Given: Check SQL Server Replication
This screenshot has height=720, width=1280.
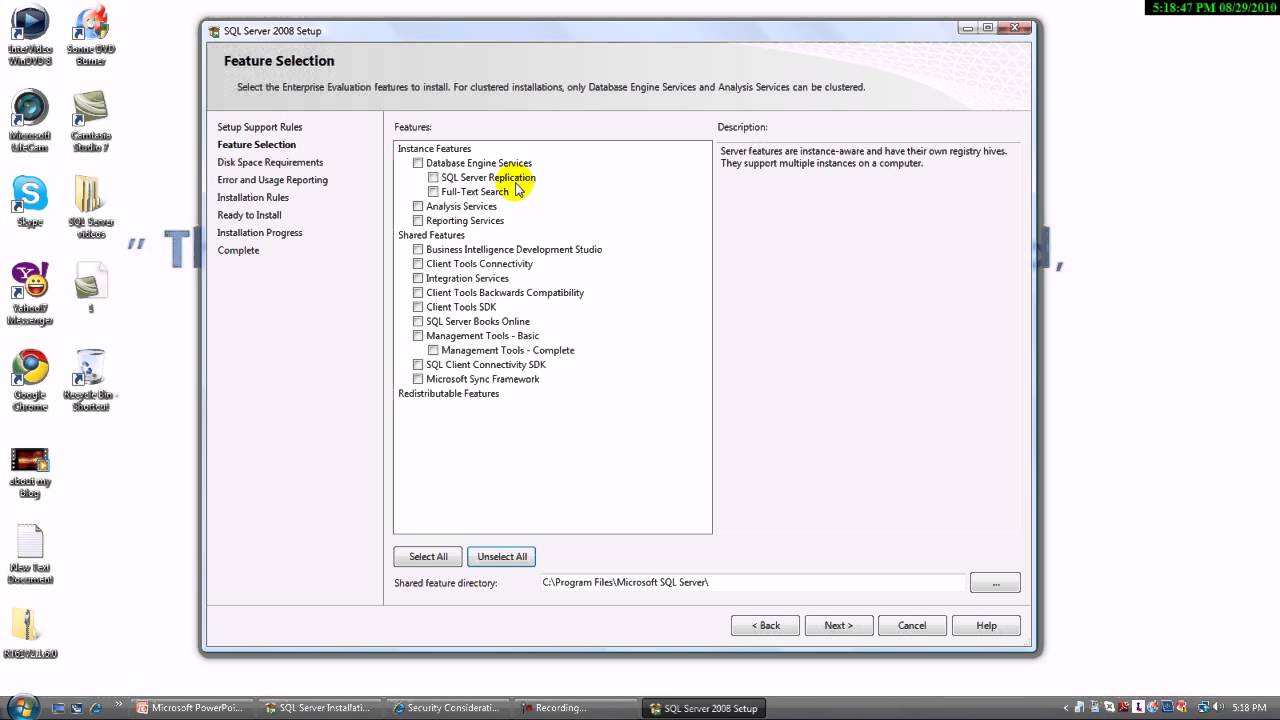Looking at the screenshot, I should [433, 177].
